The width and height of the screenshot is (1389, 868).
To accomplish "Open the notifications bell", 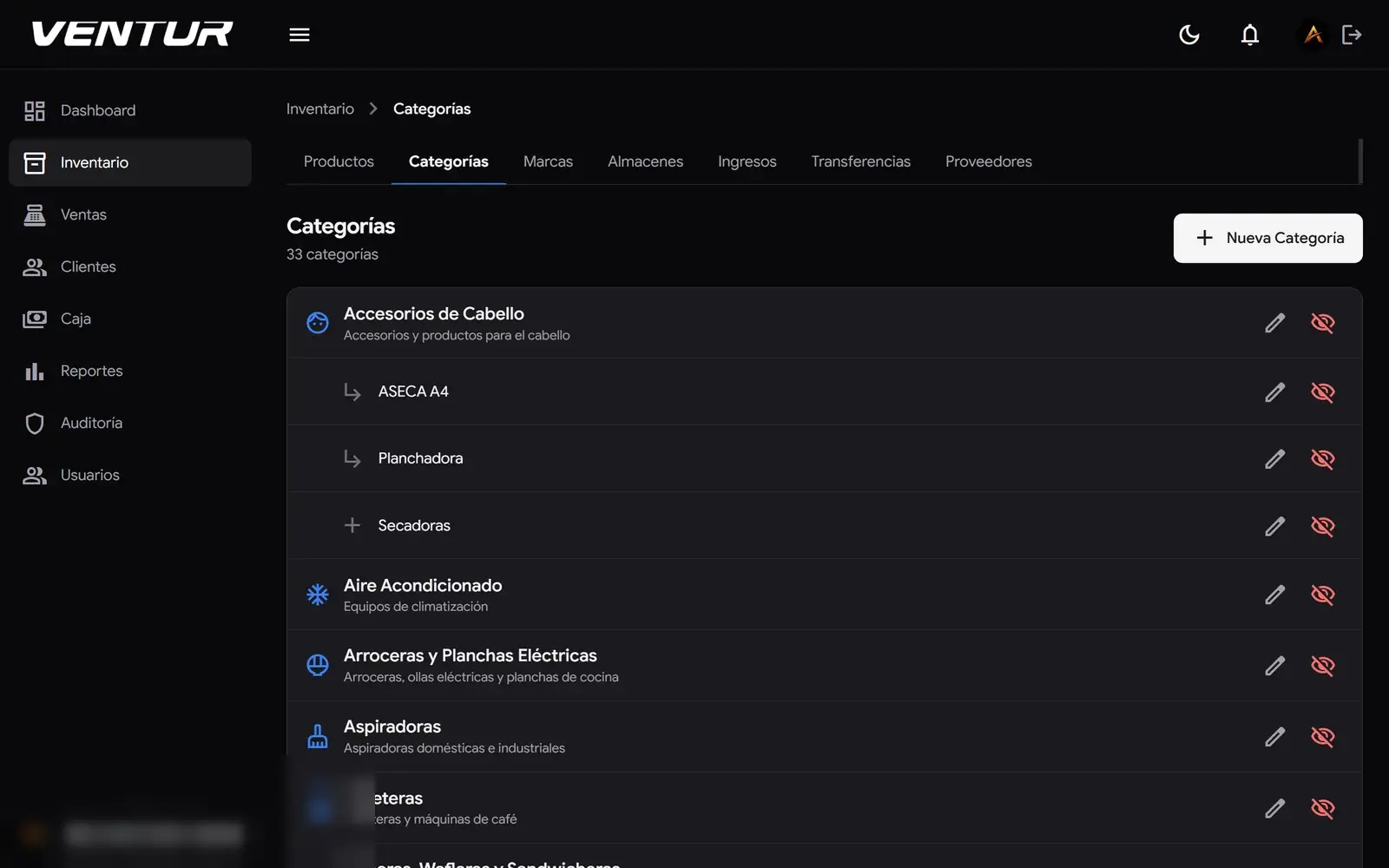I will pos(1250,35).
